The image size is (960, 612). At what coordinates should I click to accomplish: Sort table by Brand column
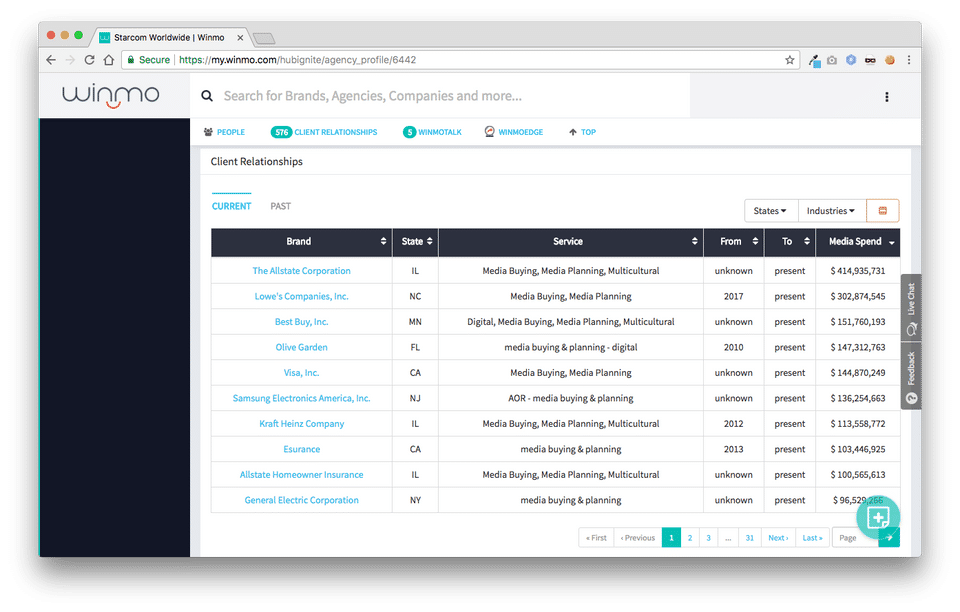point(302,242)
